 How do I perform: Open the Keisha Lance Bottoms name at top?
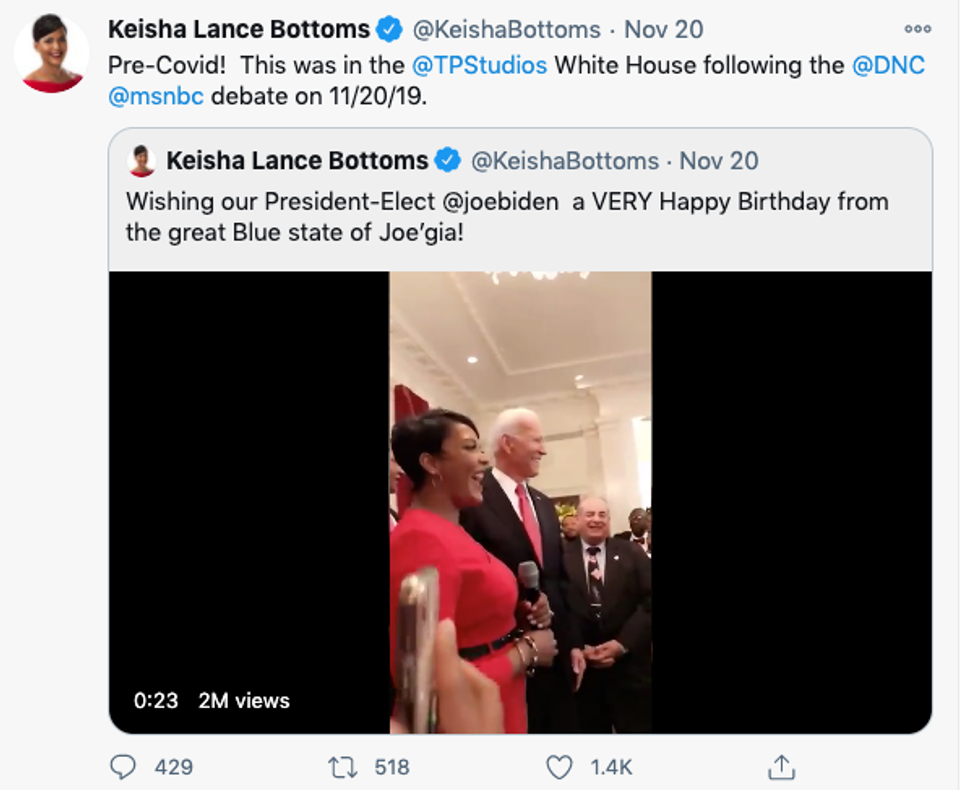click(x=239, y=29)
